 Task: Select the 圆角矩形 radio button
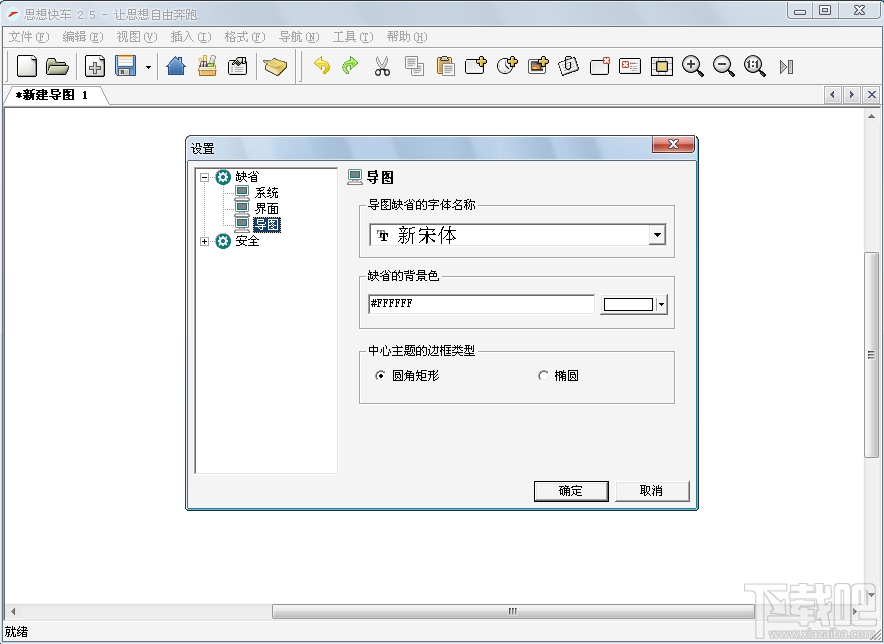(381, 376)
